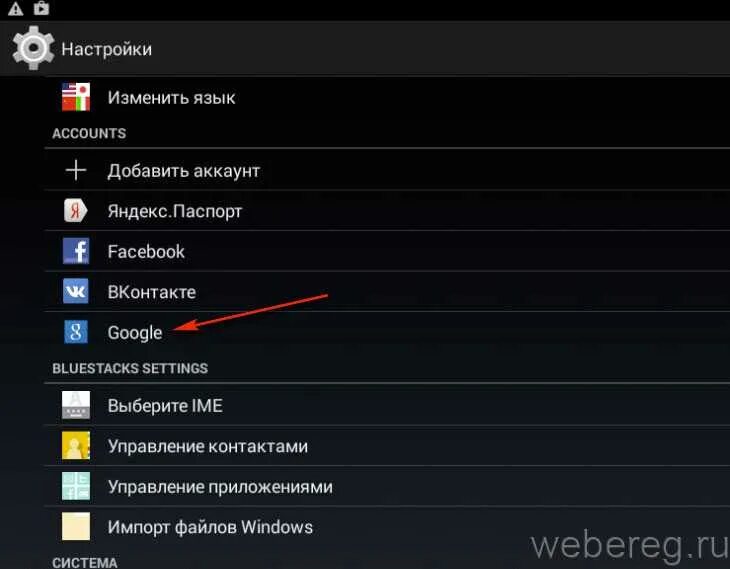Choose Выберите IME setting
Viewport: 730px width, 569px height.
coord(387,405)
